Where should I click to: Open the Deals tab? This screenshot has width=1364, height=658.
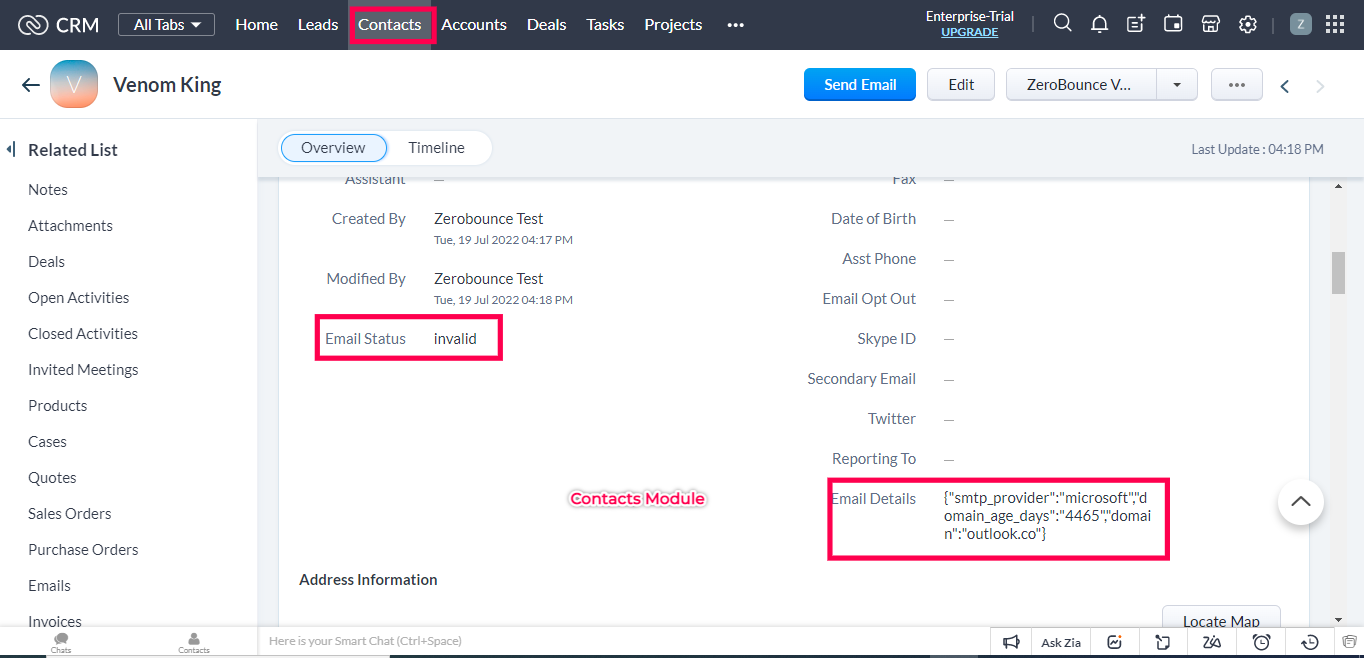tap(546, 24)
